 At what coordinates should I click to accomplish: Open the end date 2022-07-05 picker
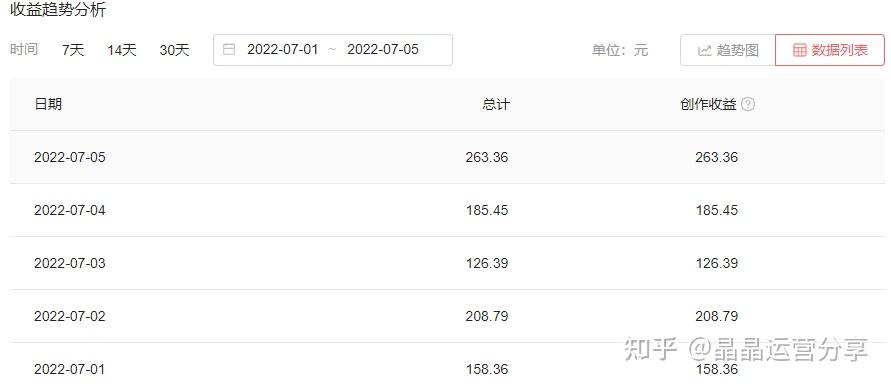point(382,49)
